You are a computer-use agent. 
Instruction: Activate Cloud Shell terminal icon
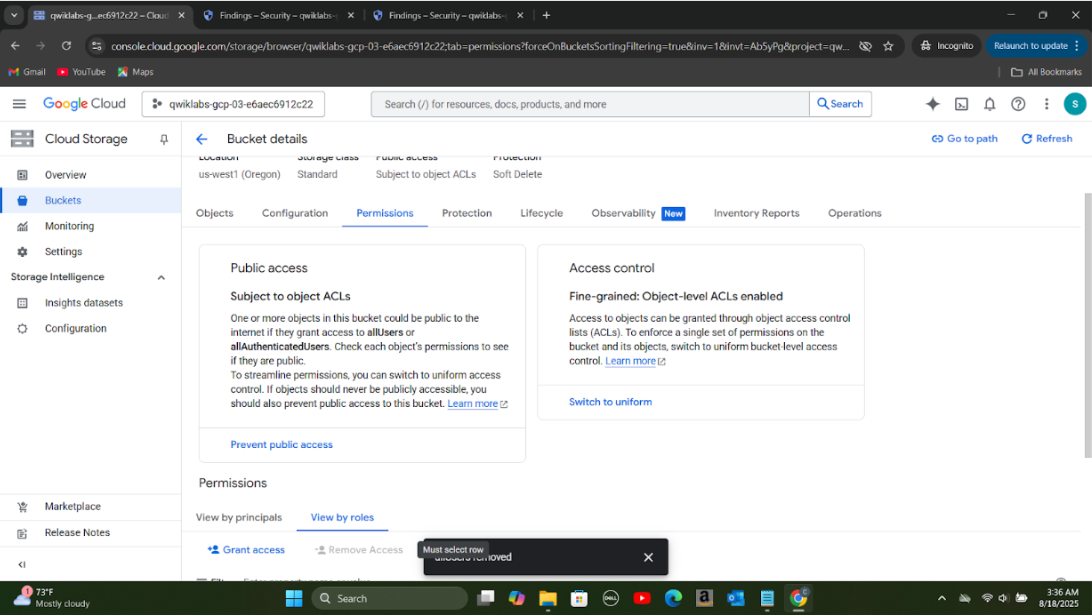coord(961,104)
